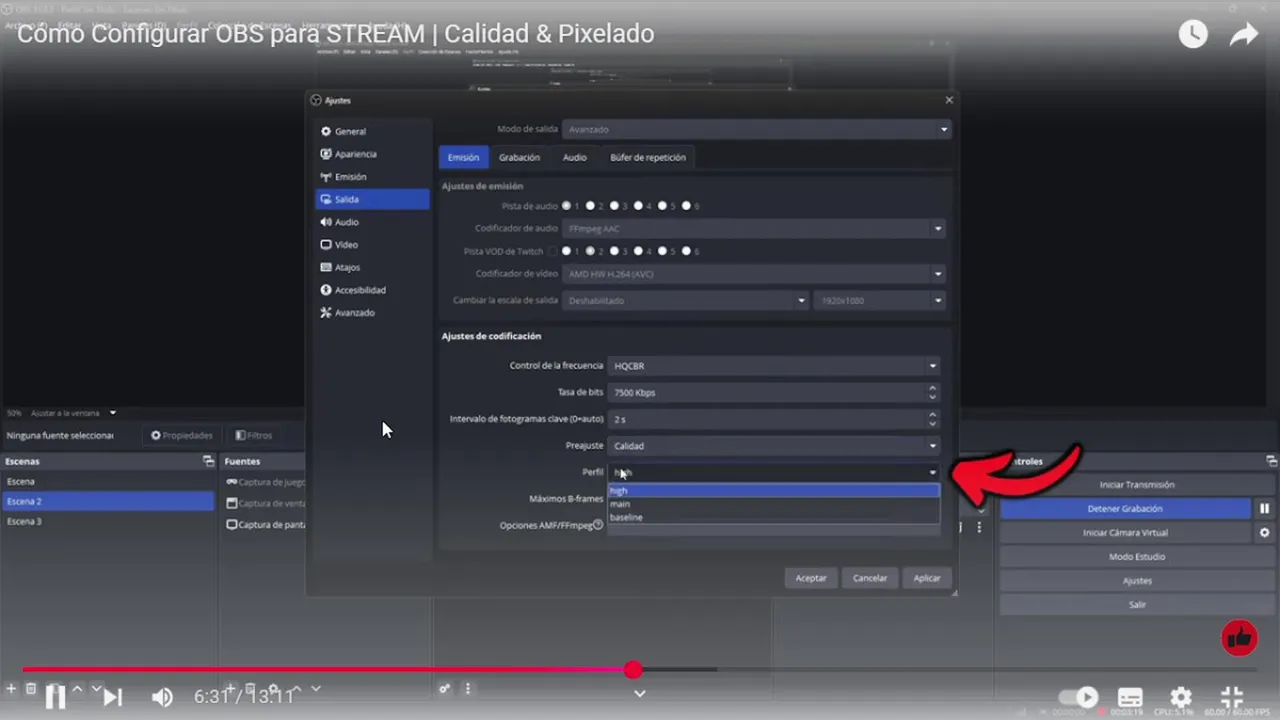Open Atajos hotkeys settings in sidebar

point(372,267)
